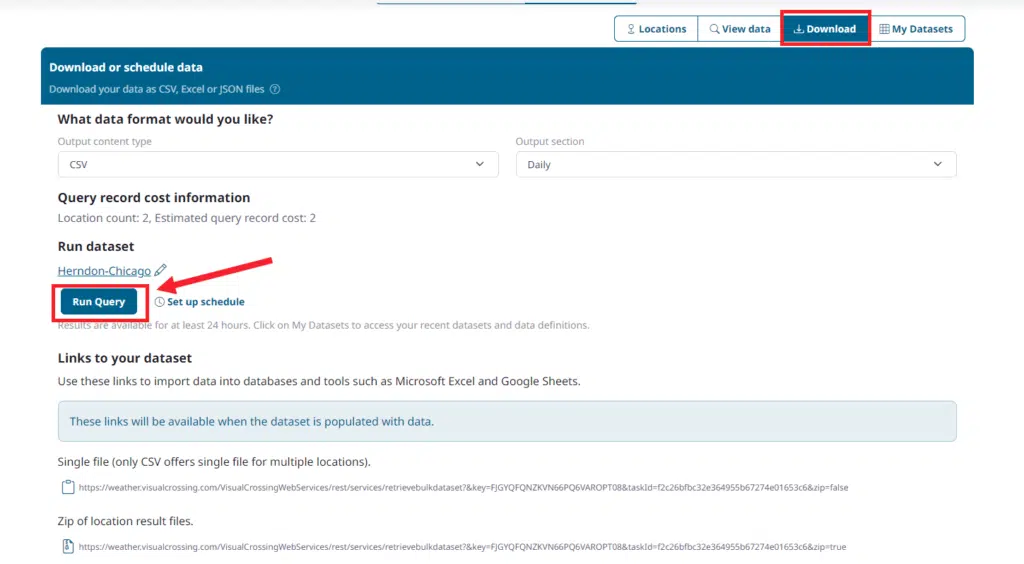This screenshot has width=1024, height=564.
Task: Click the single file URL ending zip=false
Action: click(x=463, y=488)
